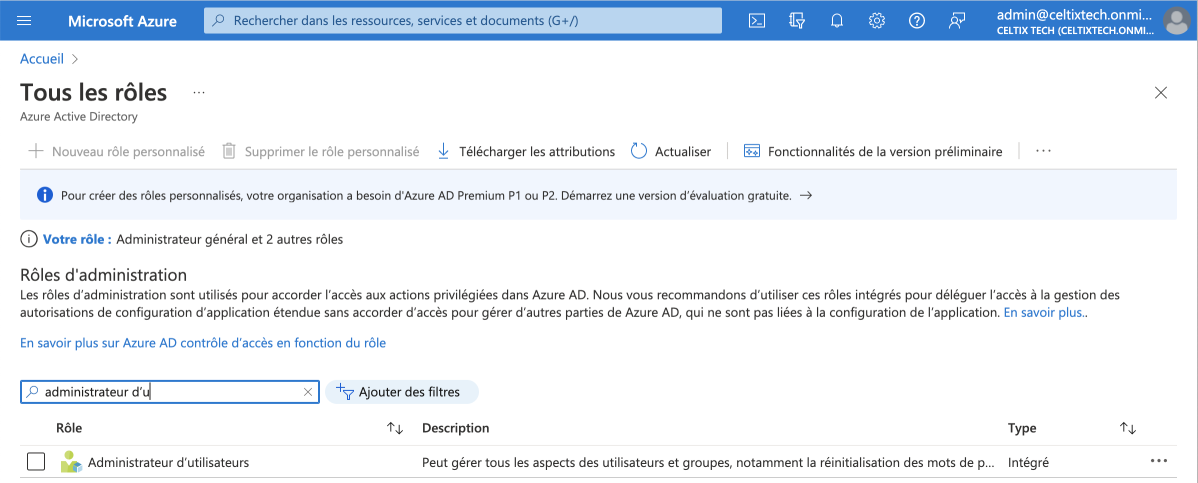Click Ajouter des filtres
1198x483 pixels.
402,392
